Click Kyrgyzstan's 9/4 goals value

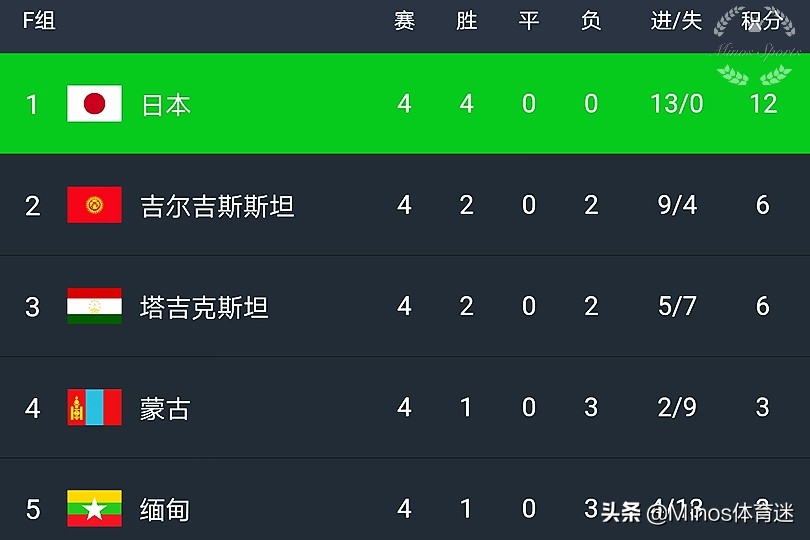coord(677,205)
